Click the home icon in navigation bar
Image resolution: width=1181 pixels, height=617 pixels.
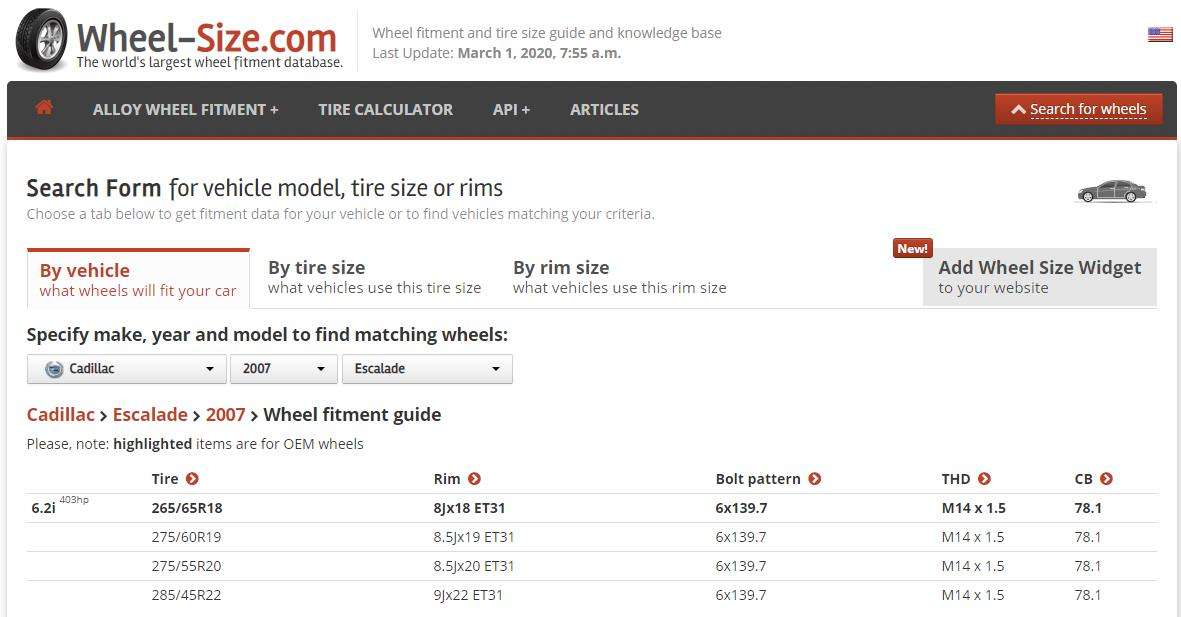(x=44, y=108)
